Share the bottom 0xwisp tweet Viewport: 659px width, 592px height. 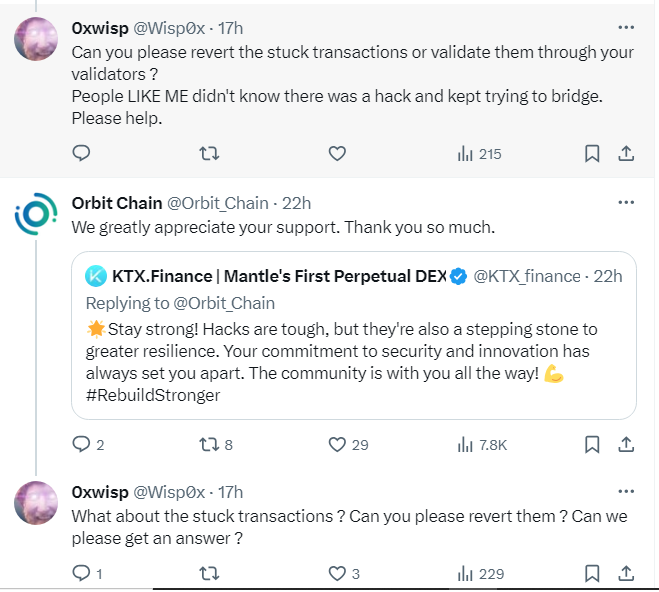(x=626, y=573)
